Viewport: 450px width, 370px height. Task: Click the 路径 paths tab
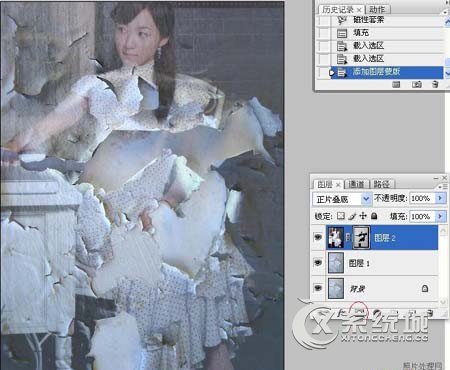[x=382, y=184]
